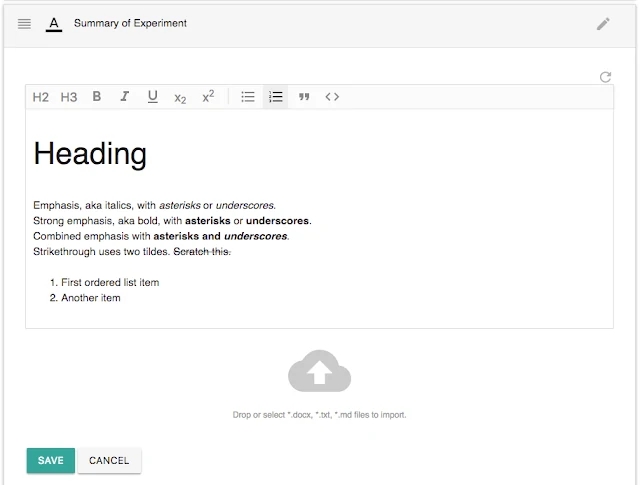
Task: Toggle bold formatting
Action: 97,97
